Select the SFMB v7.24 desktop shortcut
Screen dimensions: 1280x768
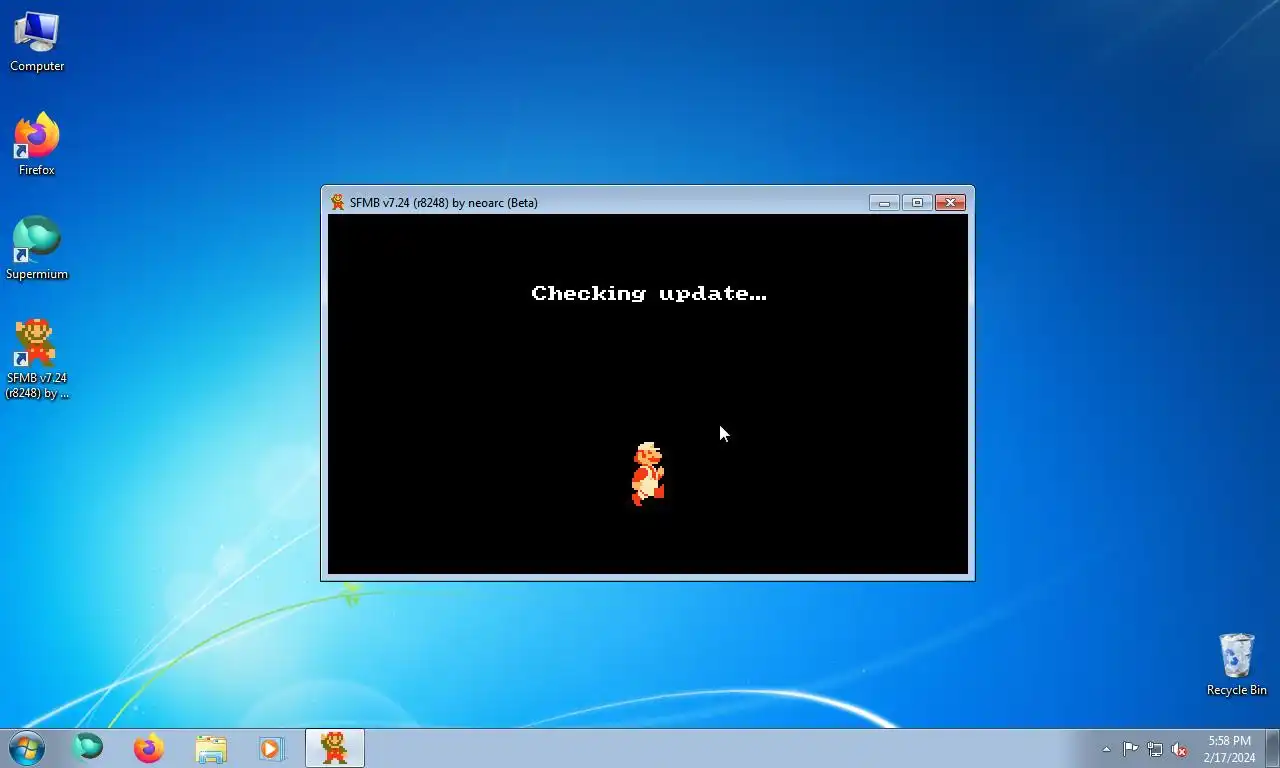(37, 360)
